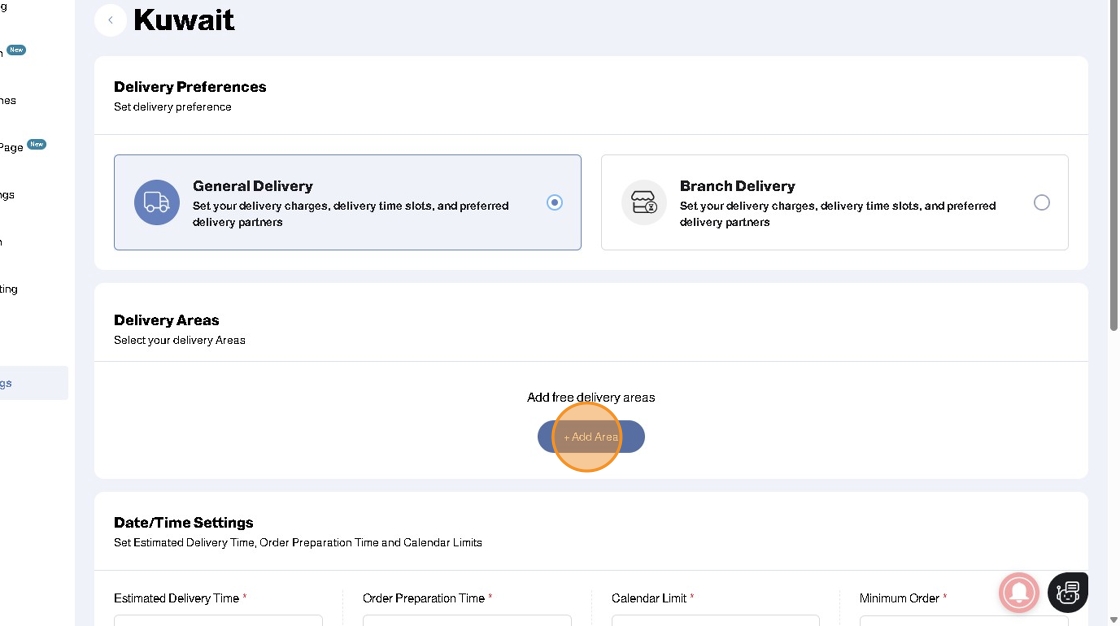
Task: Click the Calendar Limit field
Action: coord(715,620)
